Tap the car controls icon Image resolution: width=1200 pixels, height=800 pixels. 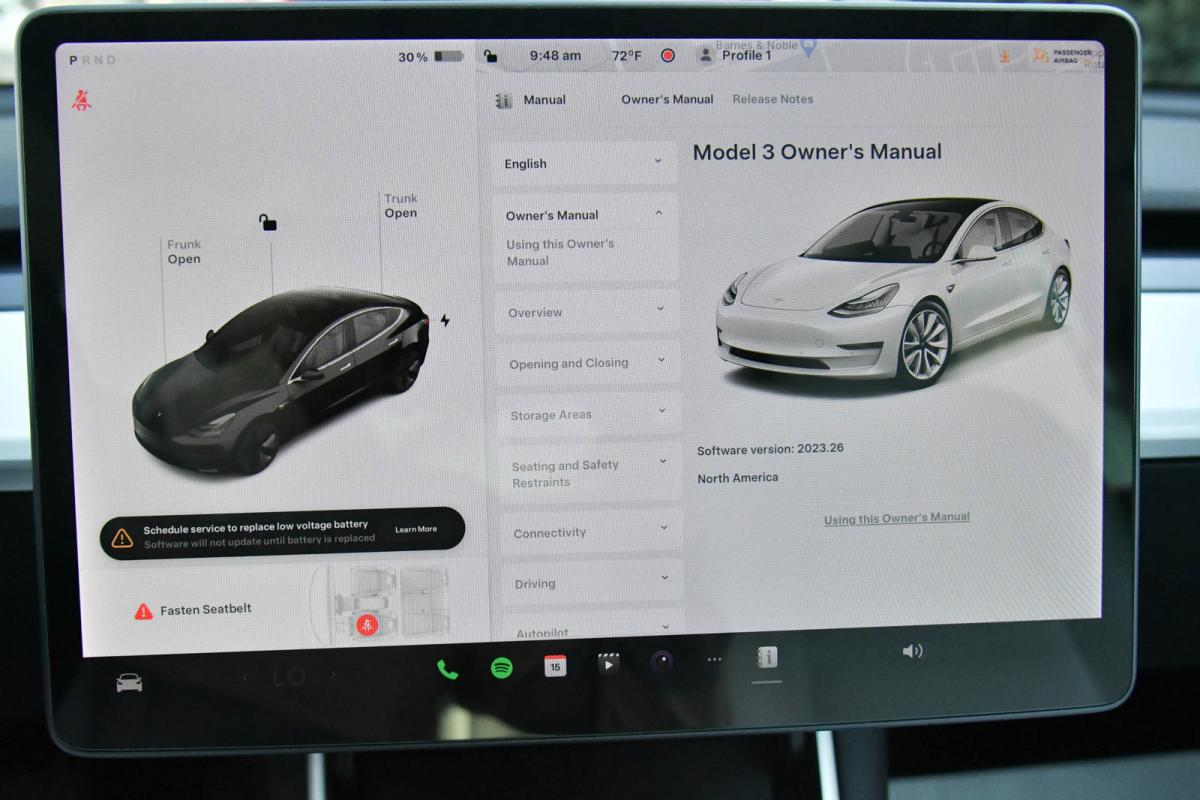click(129, 682)
